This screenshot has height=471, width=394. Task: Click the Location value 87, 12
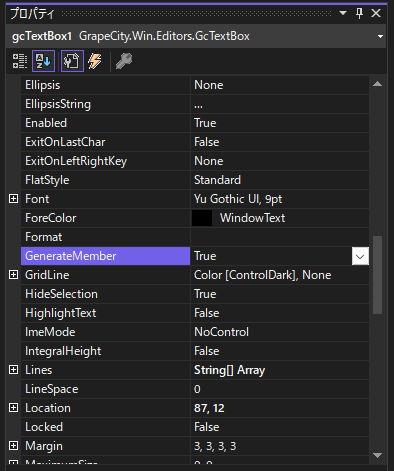[x=209, y=408]
